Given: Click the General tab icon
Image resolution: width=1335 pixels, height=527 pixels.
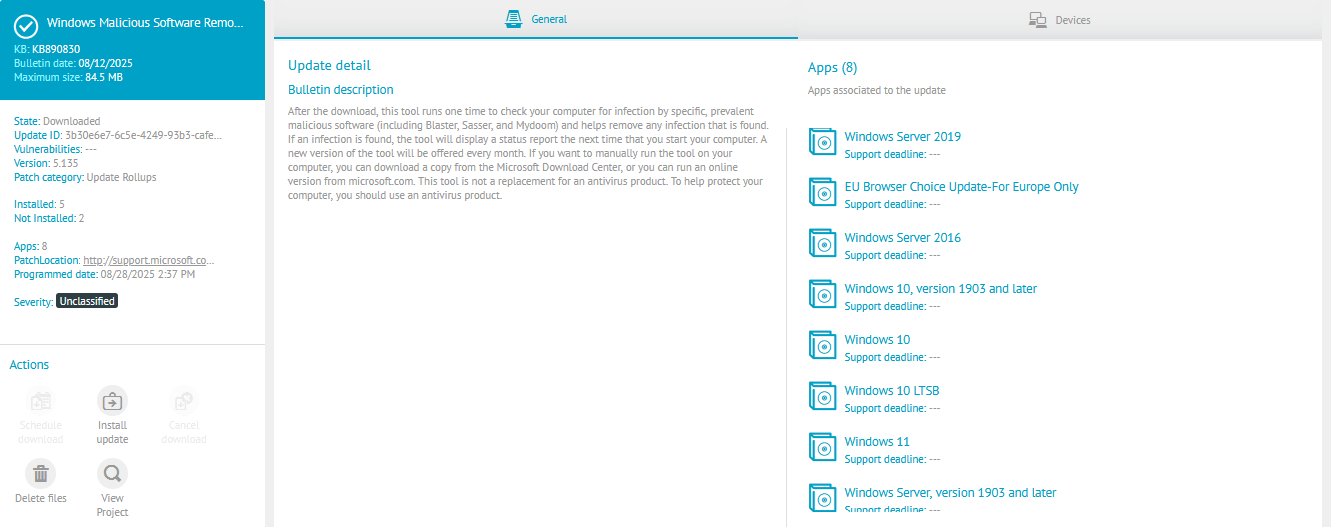Looking at the screenshot, I should click(513, 19).
